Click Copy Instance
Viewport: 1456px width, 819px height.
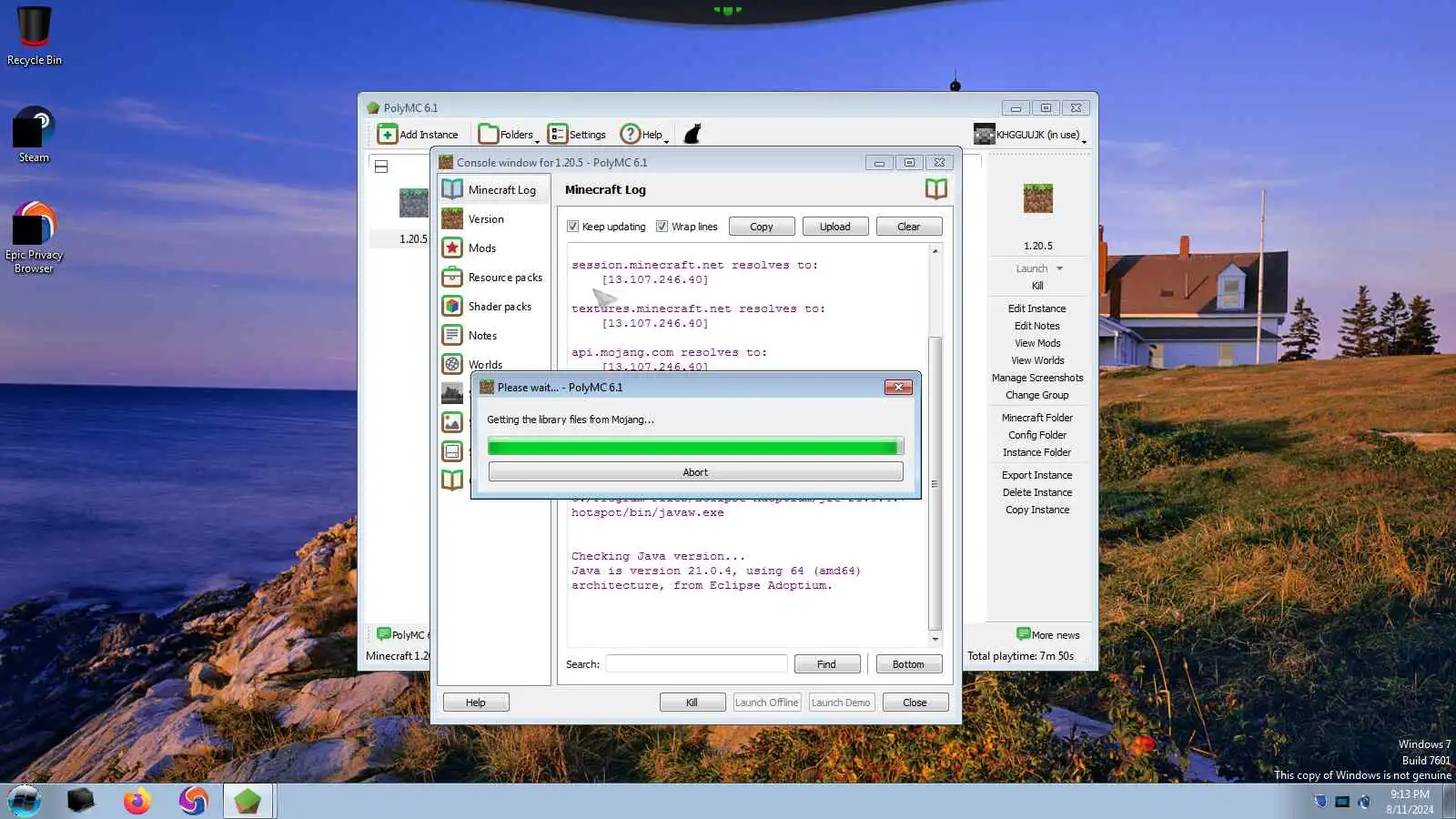pos(1037,510)
